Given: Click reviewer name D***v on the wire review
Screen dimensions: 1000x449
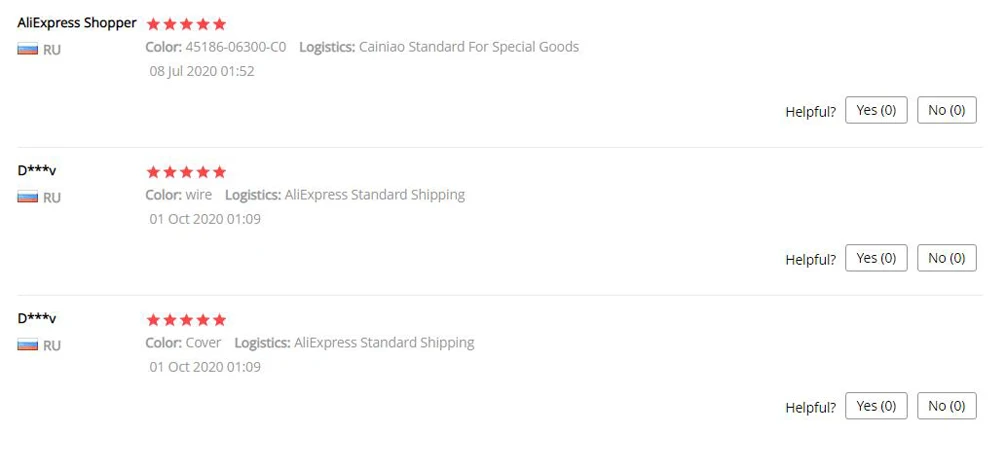Looking at the screenshot, I should [37, 171].
